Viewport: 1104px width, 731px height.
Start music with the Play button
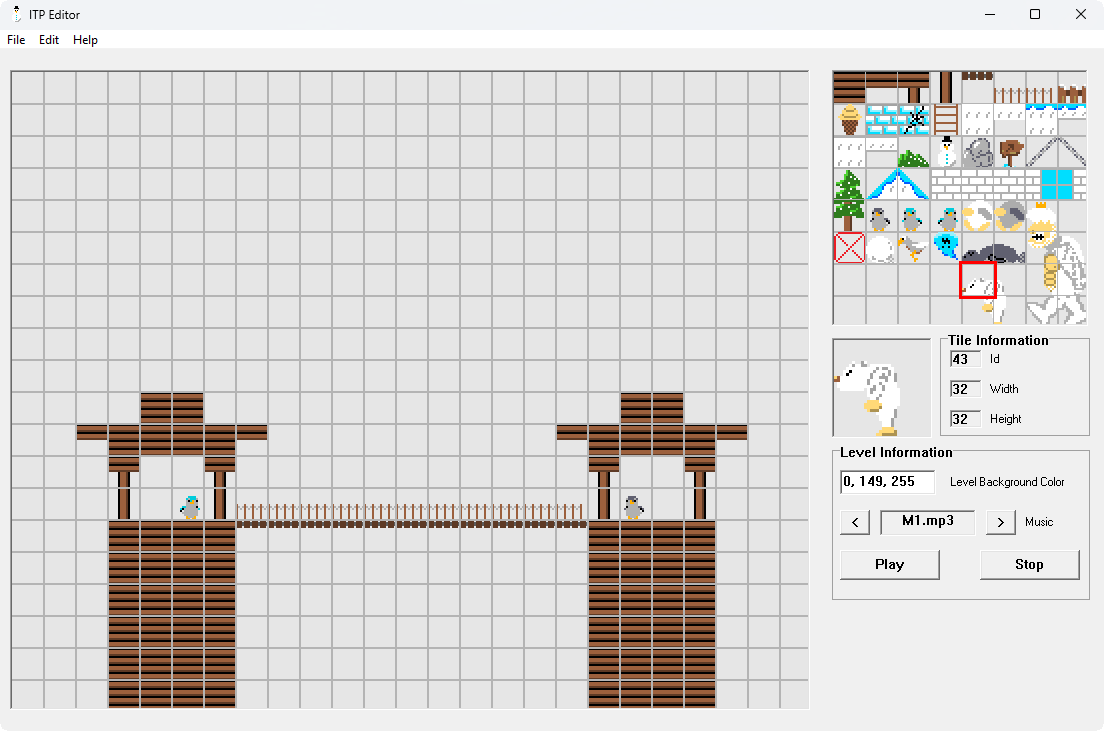tap(890, 565)
